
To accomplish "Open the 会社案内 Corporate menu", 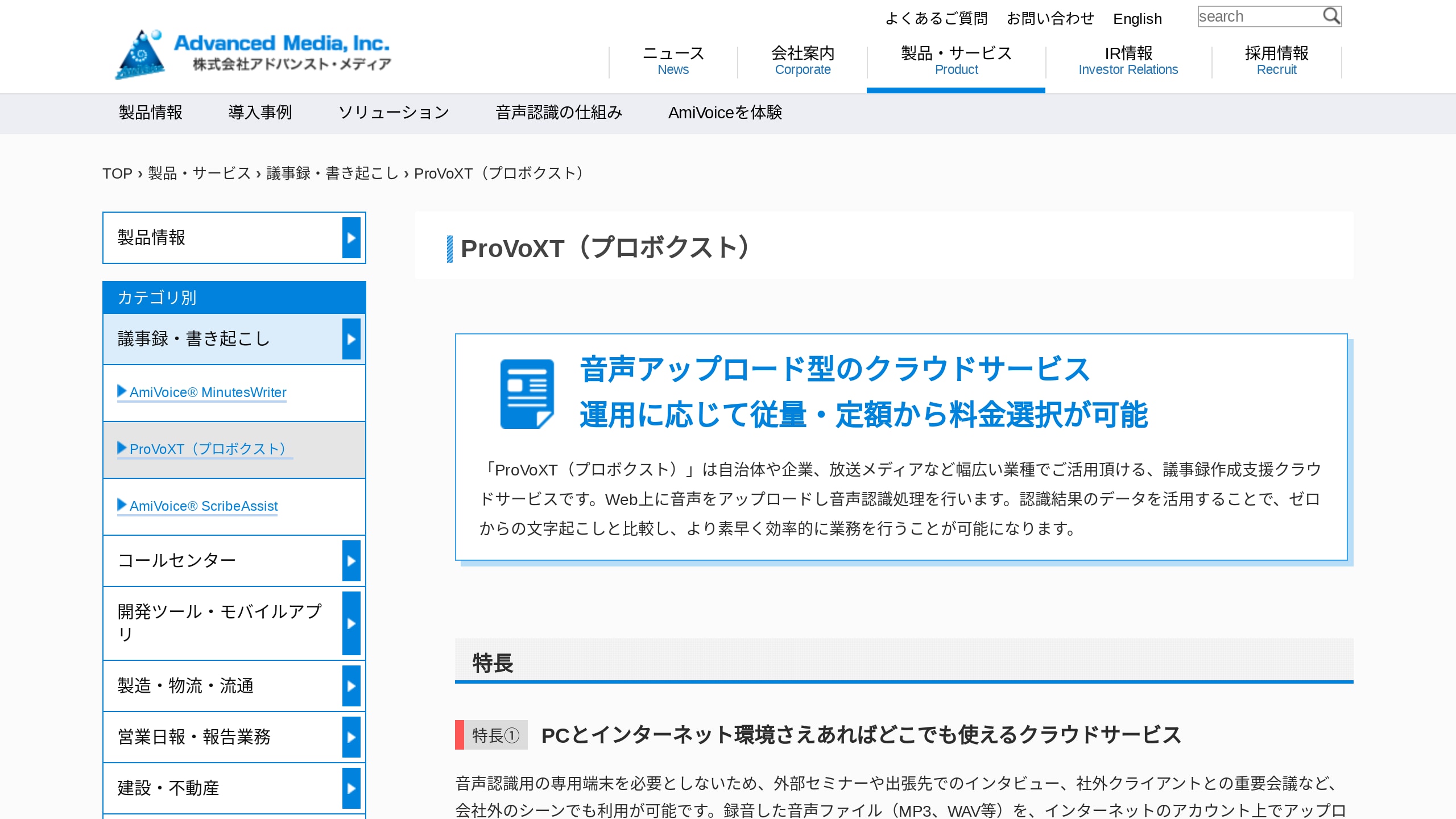I will [x=803, y=61].
